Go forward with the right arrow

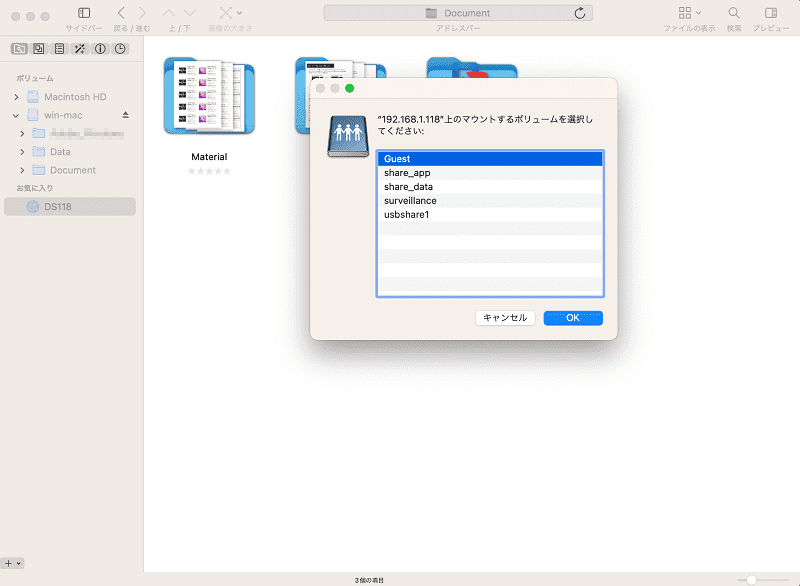[x=142, y=13]
